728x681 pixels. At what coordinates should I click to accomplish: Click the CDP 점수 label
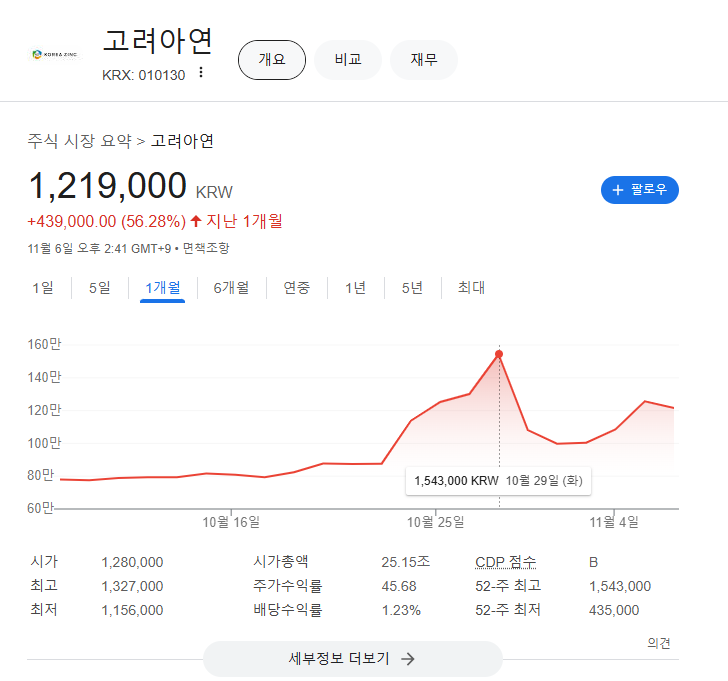tap(506, 562)
